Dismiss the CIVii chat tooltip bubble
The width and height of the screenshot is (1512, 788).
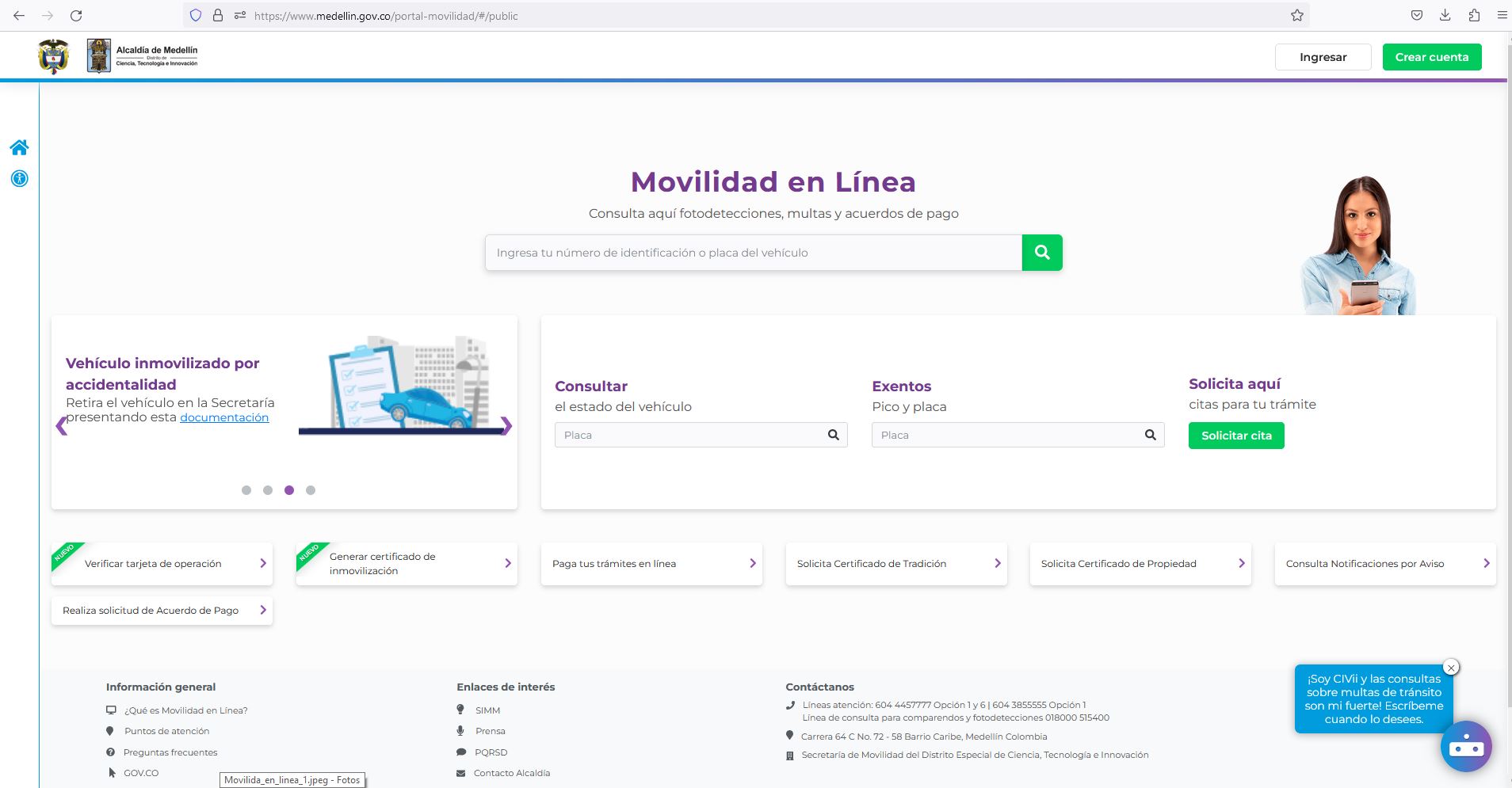coord(1451,668)
